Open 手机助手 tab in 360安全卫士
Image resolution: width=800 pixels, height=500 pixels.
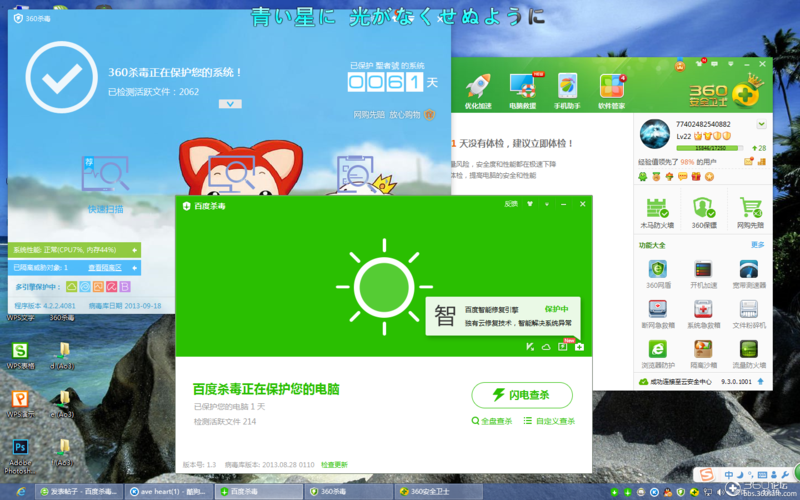coord(567,91)
